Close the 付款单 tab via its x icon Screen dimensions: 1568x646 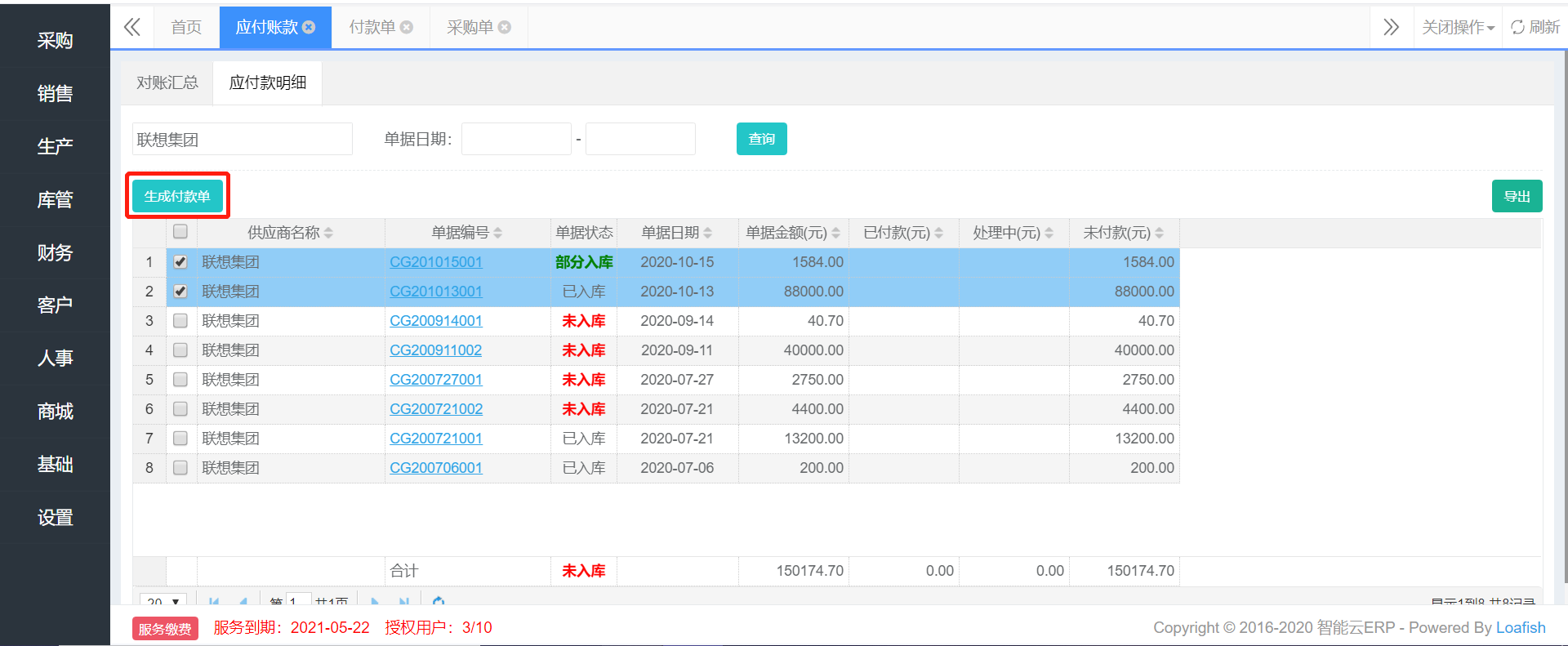coord(407,27)
